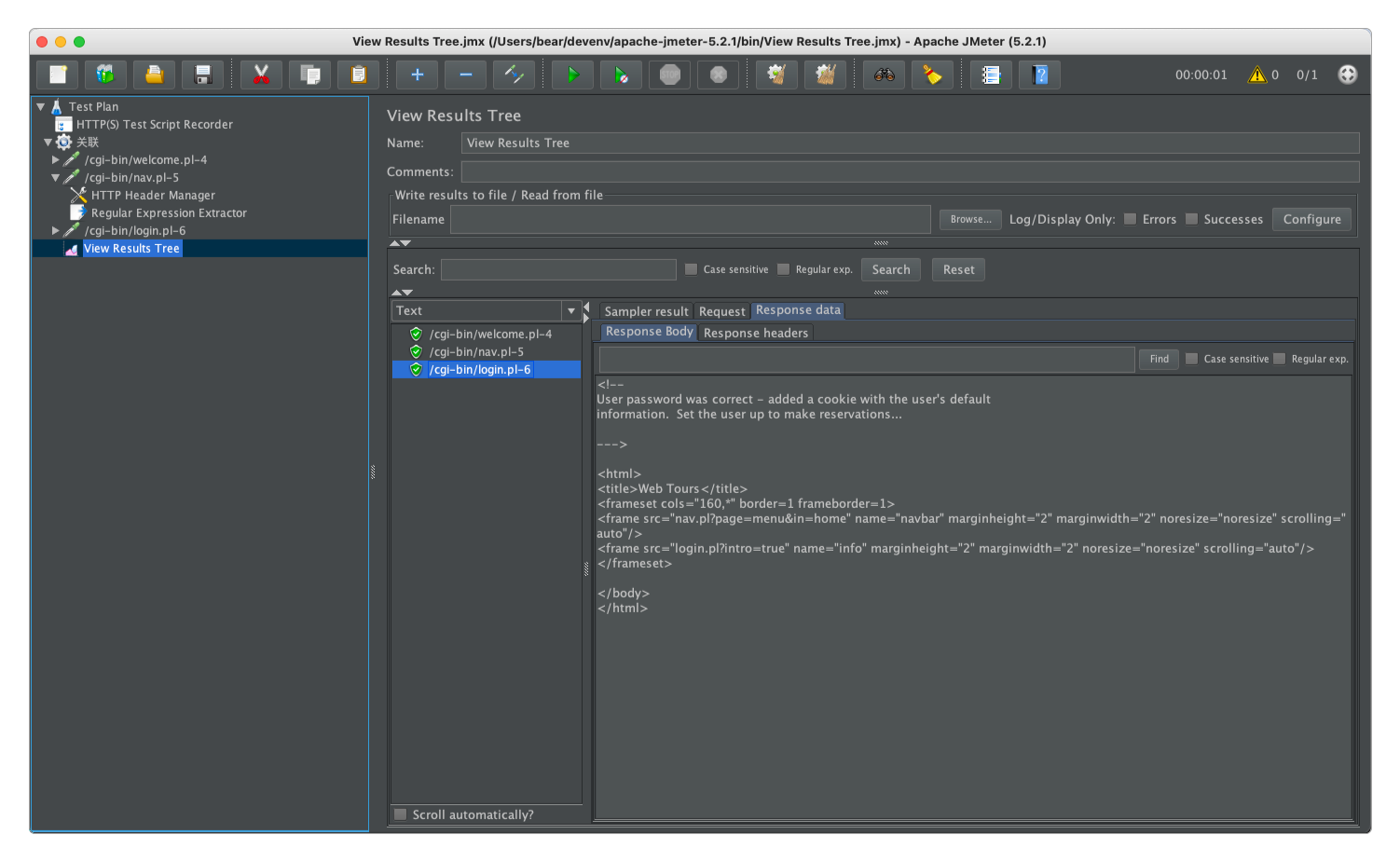The height and width of the screenshot is (862, 1400).
Task: Enable the Scroll automatically checkbox
Action: pyautogui.click(x=400, y=814)
